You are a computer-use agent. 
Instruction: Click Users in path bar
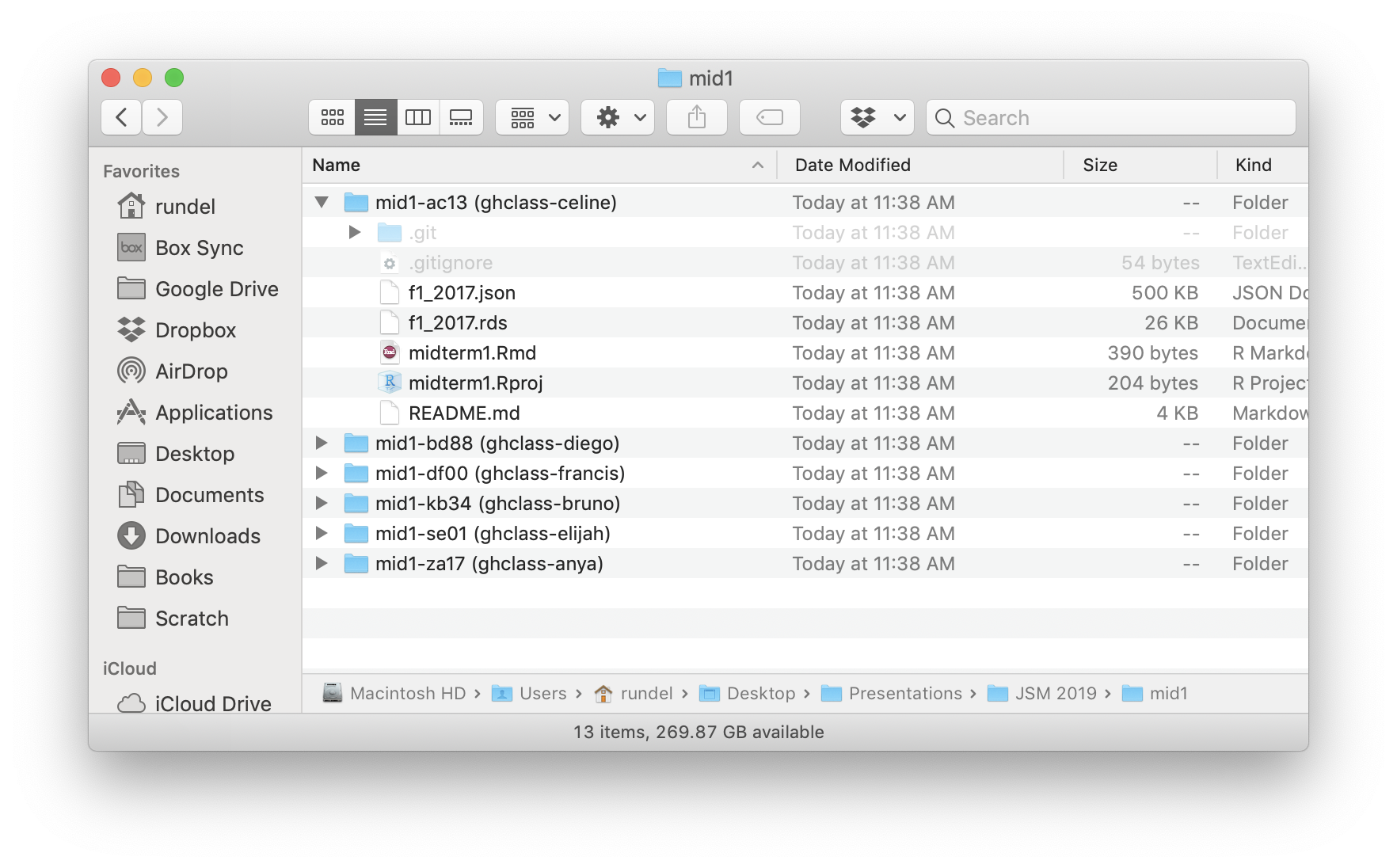pyautogui.click(x=529, y=693)
